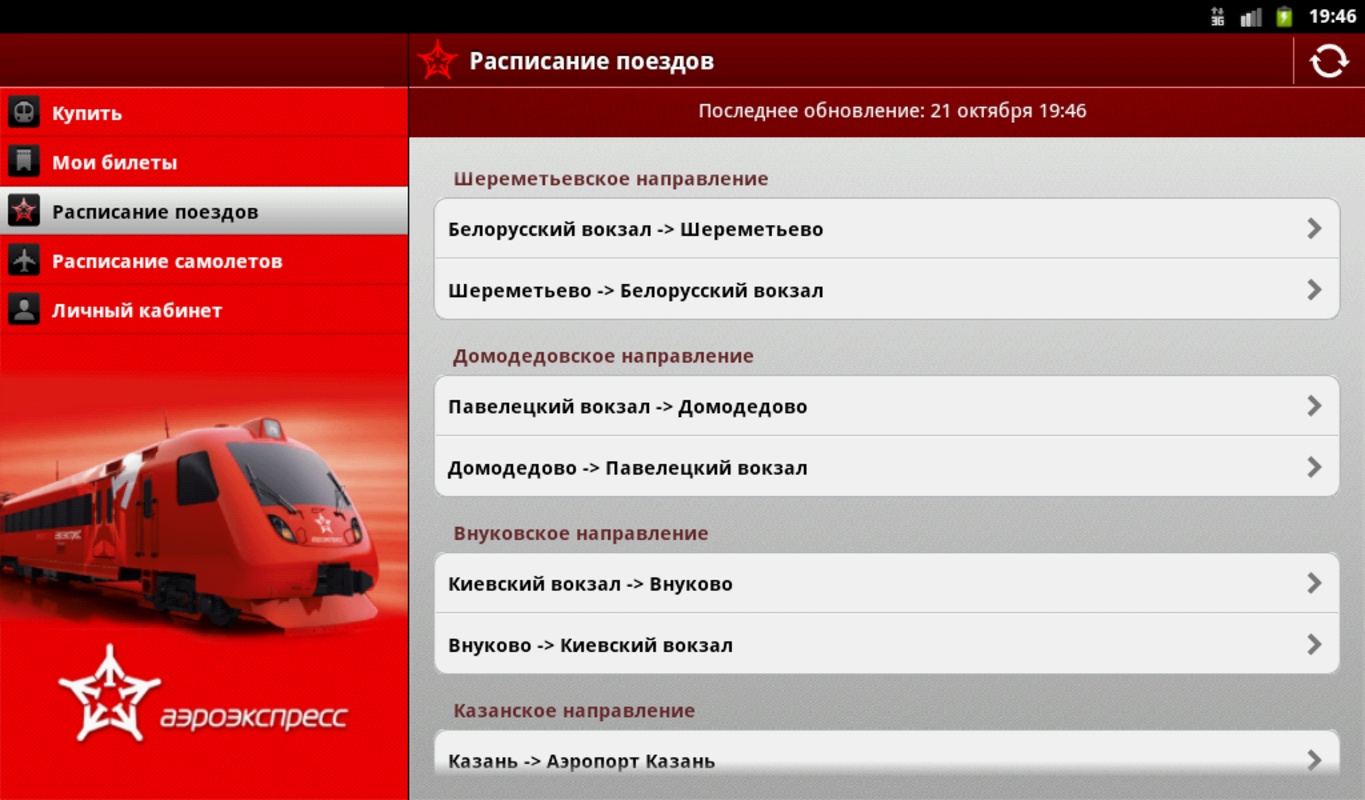Expand chevron for Казань -> Аэропорт Казань

click(1314, 760)
